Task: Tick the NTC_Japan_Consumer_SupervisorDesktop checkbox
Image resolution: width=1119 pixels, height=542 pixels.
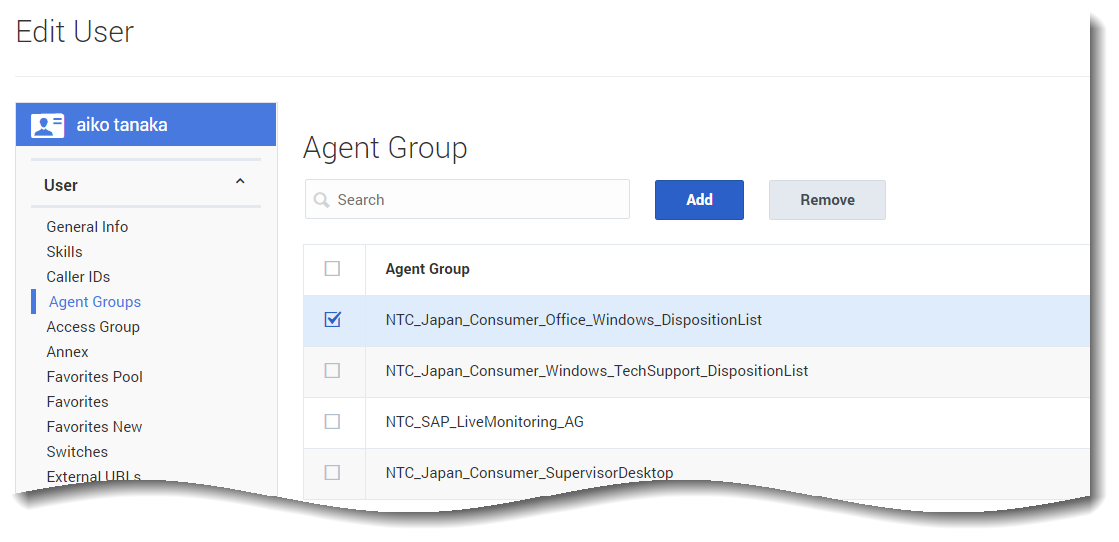Action: click(x=333, y=472)
